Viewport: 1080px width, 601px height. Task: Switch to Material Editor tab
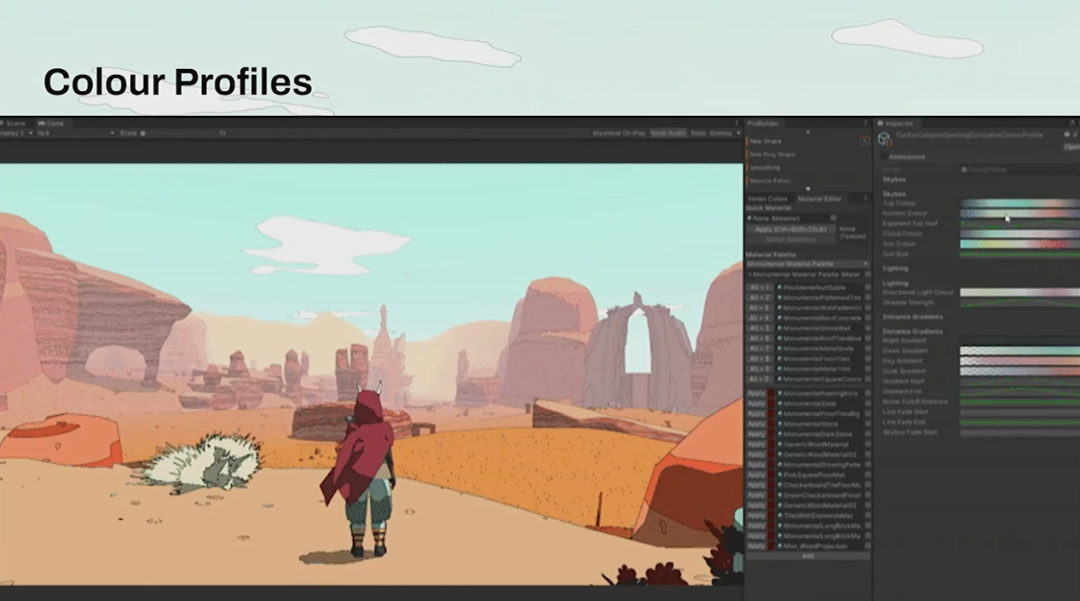[820, 198]
